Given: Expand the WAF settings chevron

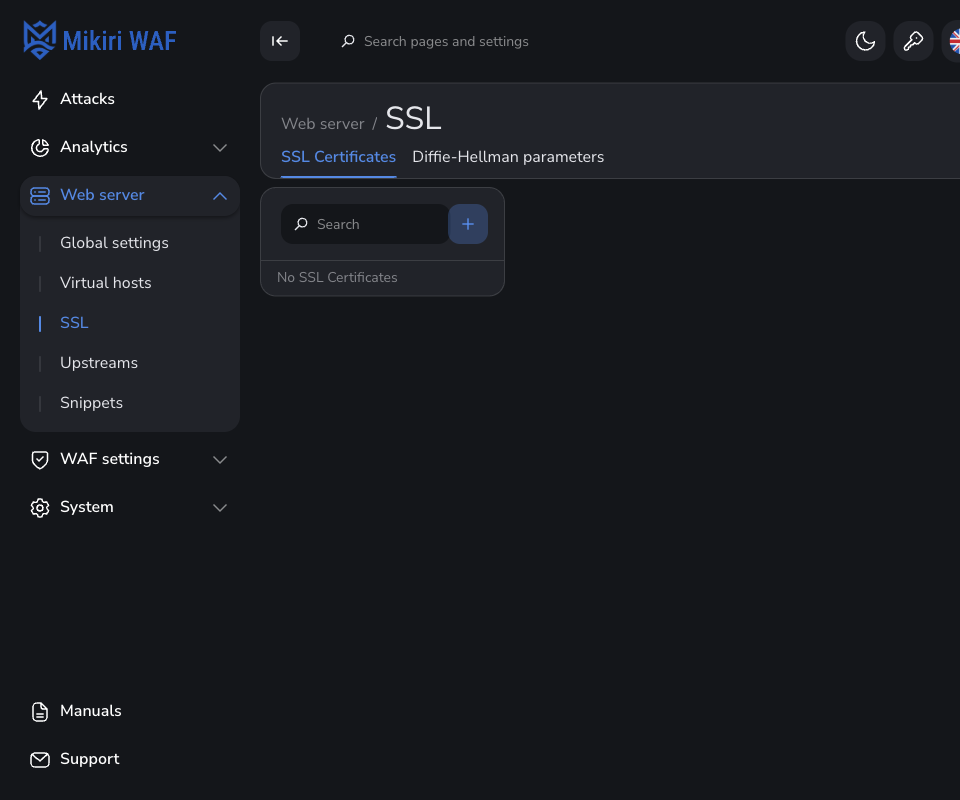Looking at the screenshot, I should click(x=220, y=460).
